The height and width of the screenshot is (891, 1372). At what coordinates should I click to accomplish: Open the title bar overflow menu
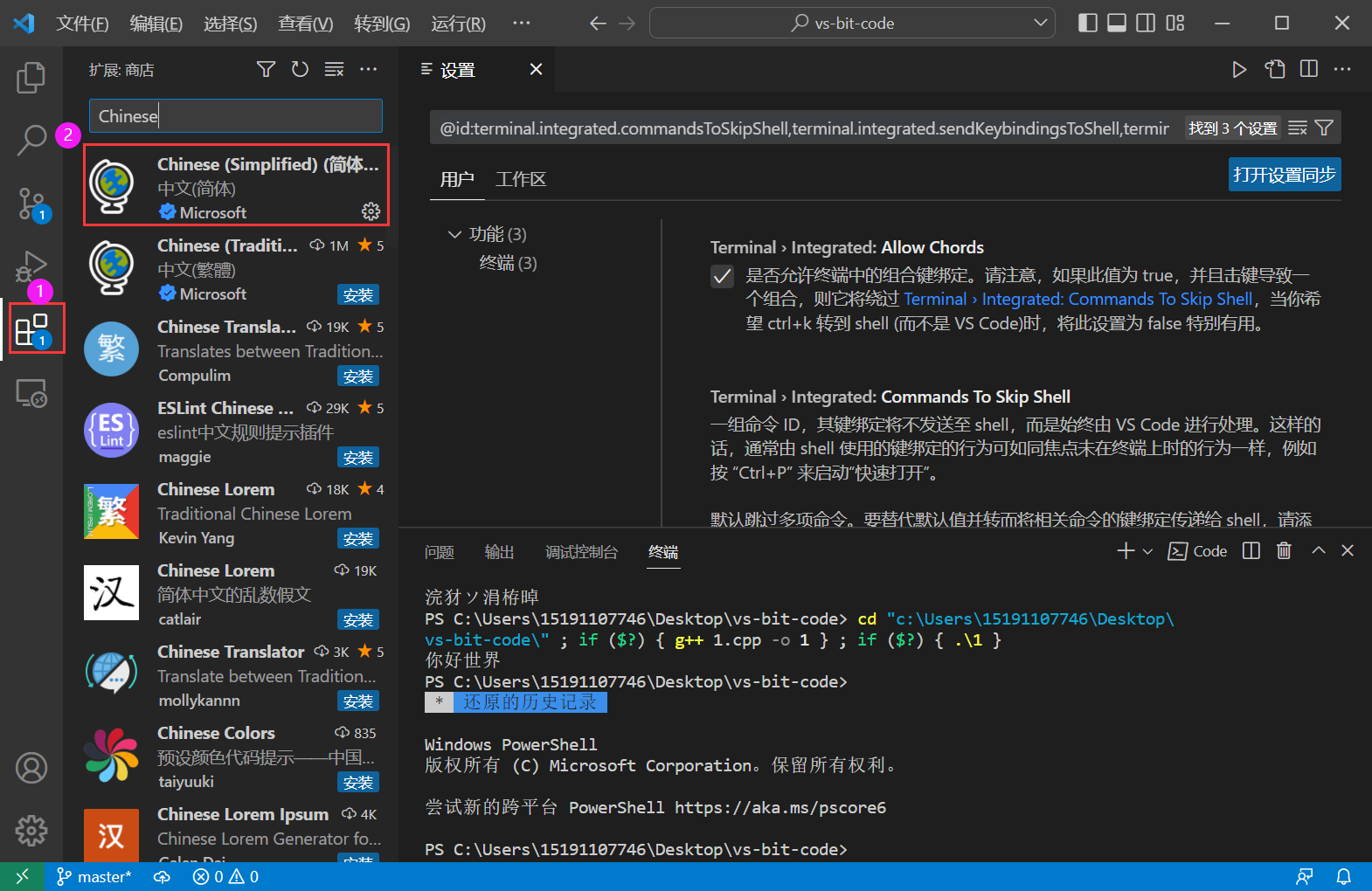pos(522,23)
